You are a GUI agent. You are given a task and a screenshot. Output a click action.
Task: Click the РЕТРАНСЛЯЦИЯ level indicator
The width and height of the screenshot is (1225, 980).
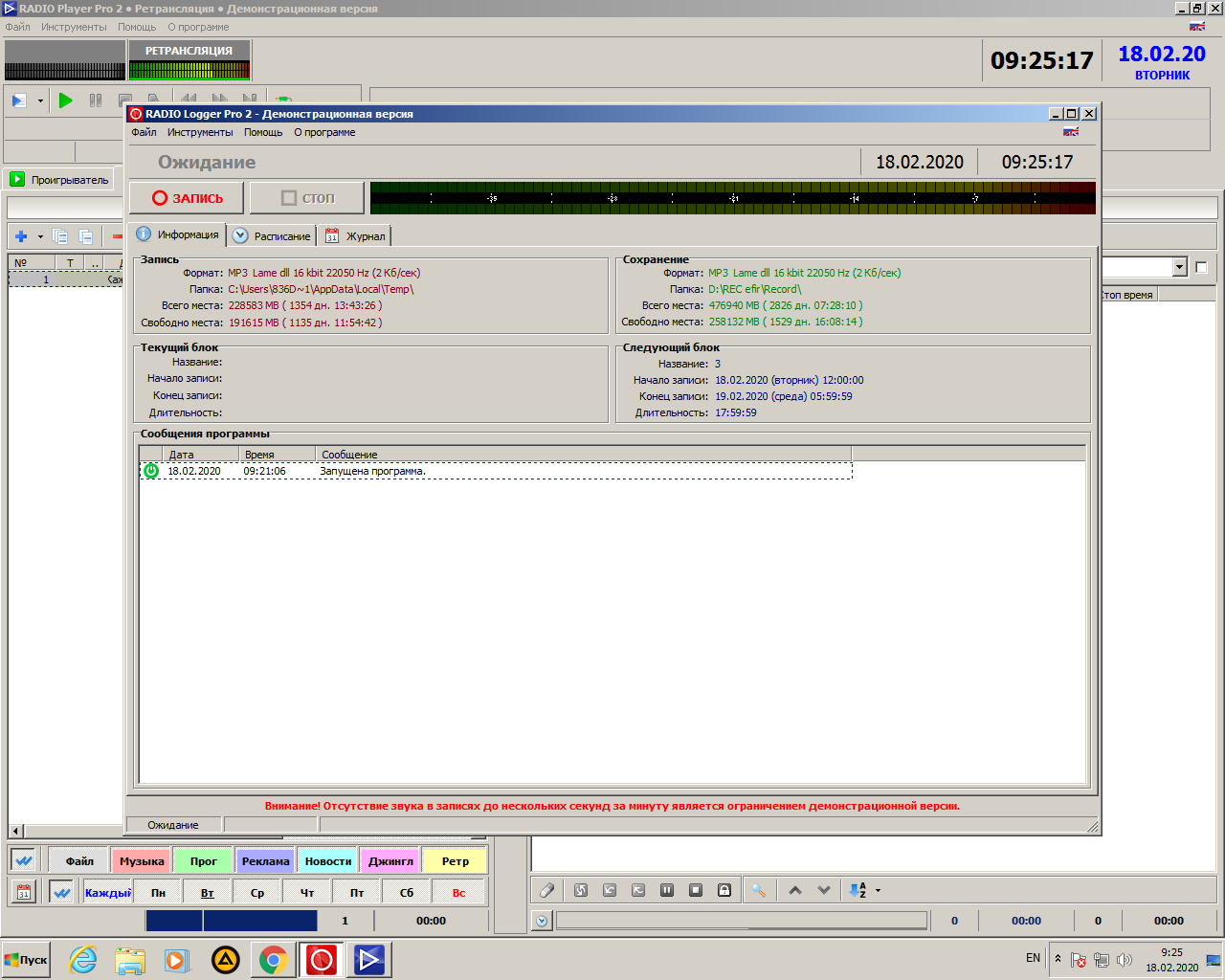point(189,60)
